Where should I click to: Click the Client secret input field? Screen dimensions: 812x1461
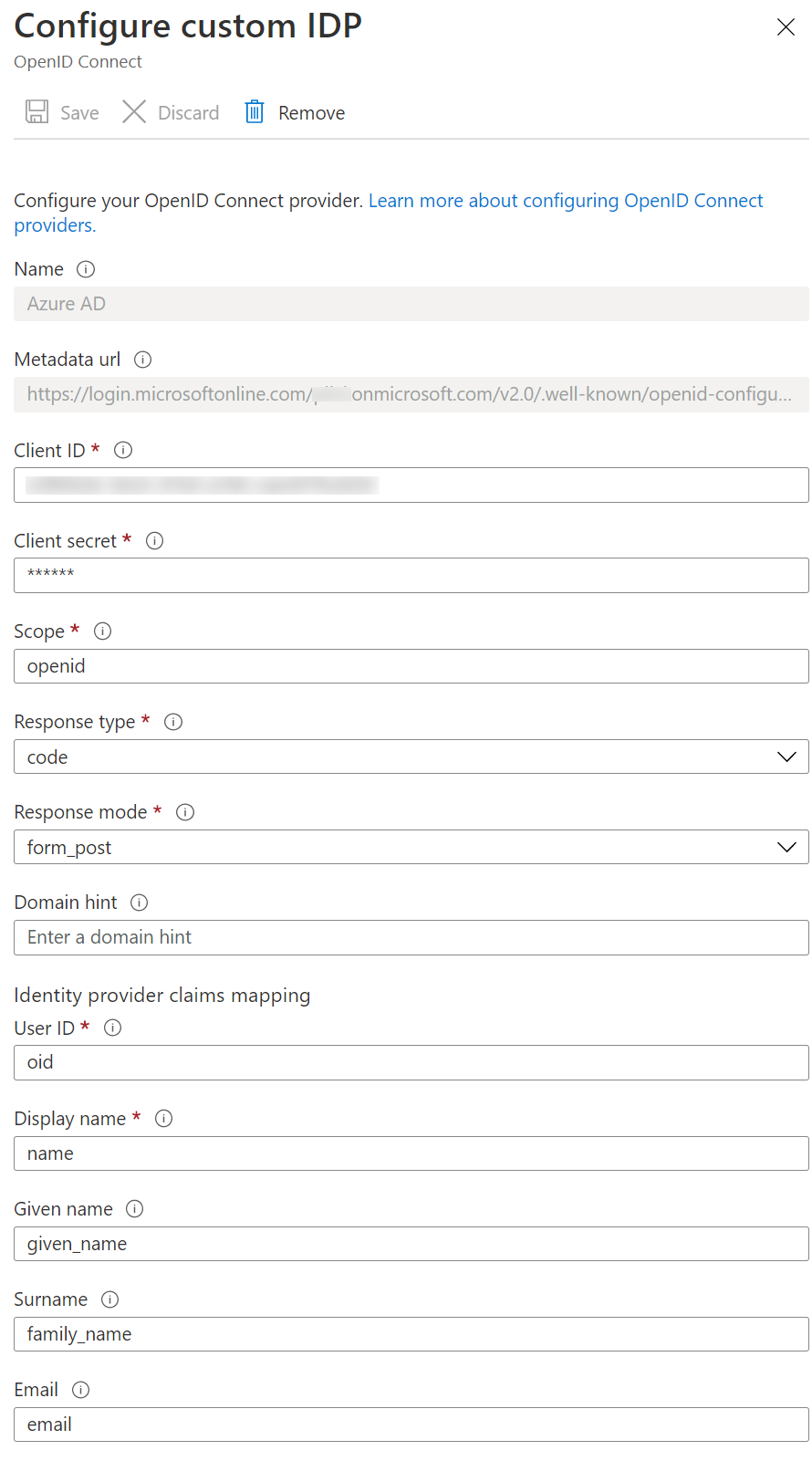(411, 576)
